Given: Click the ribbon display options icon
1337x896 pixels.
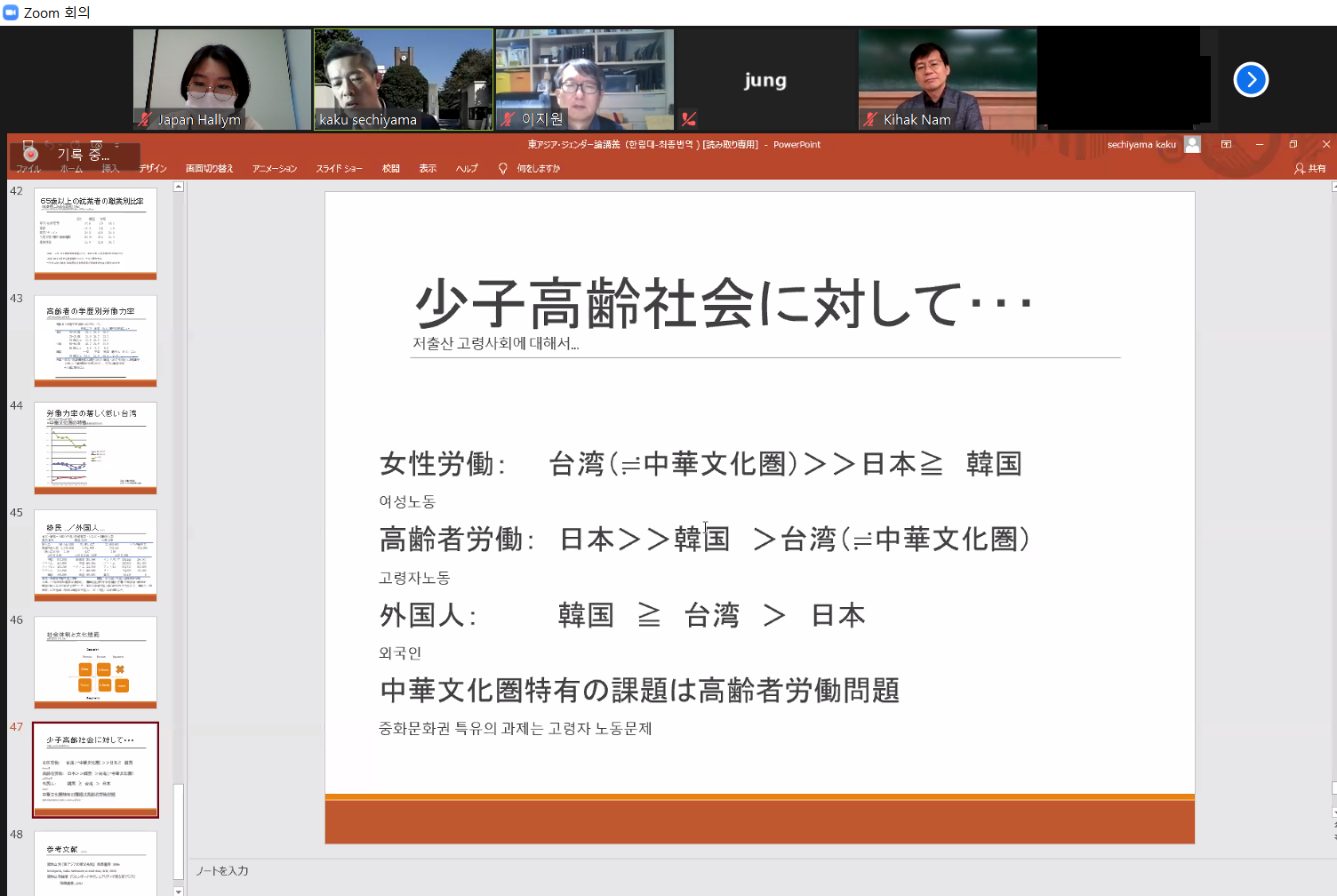Looking at the screenshot, I should pyautogui.click(x=1228, y=143).
